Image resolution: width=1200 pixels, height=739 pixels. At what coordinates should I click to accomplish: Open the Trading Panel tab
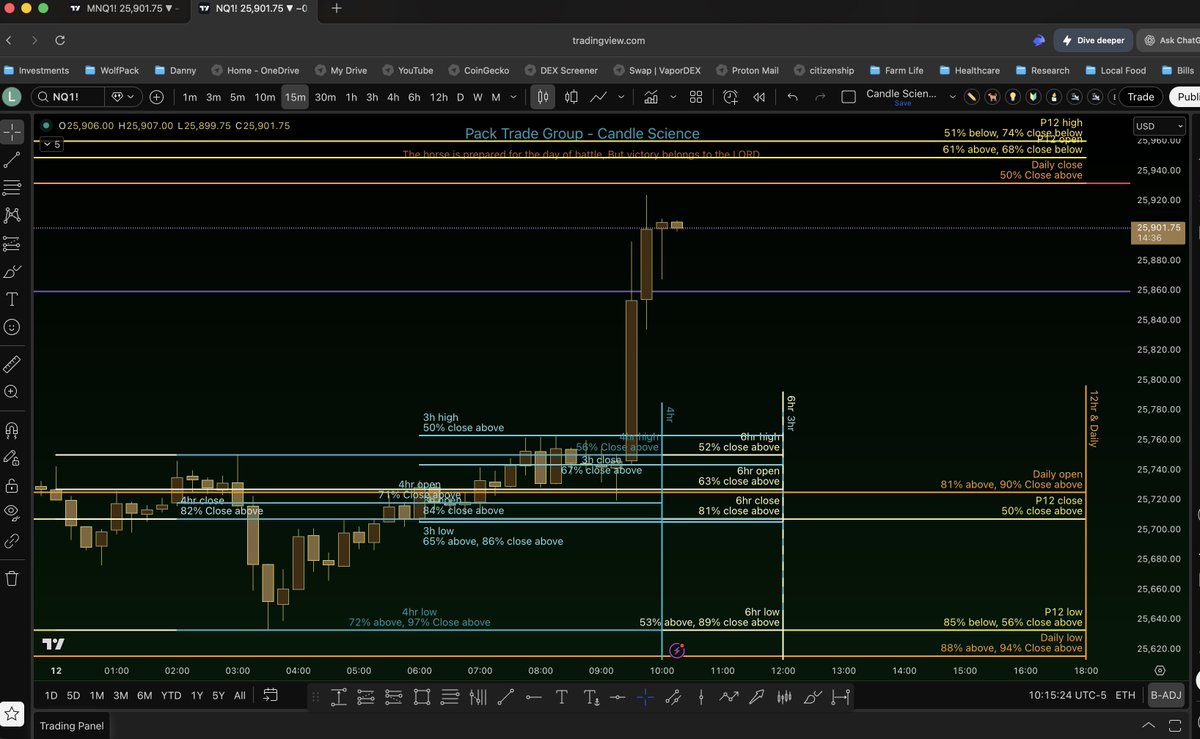[x=71, y=726]
